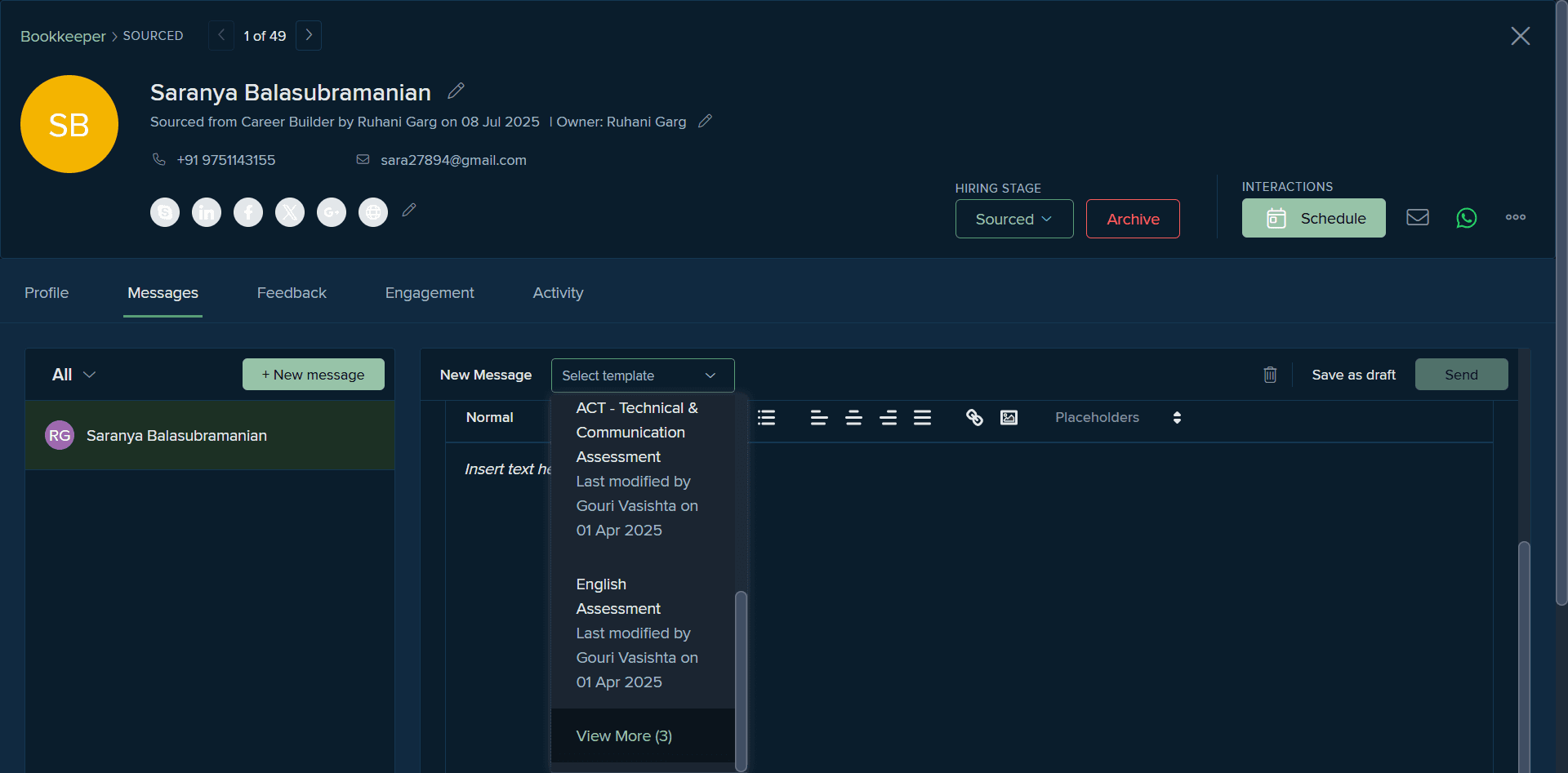The width and height of the screenshot is (1568, 773).
Task: Go to the next candidate arrow
Action: [308, 35]
